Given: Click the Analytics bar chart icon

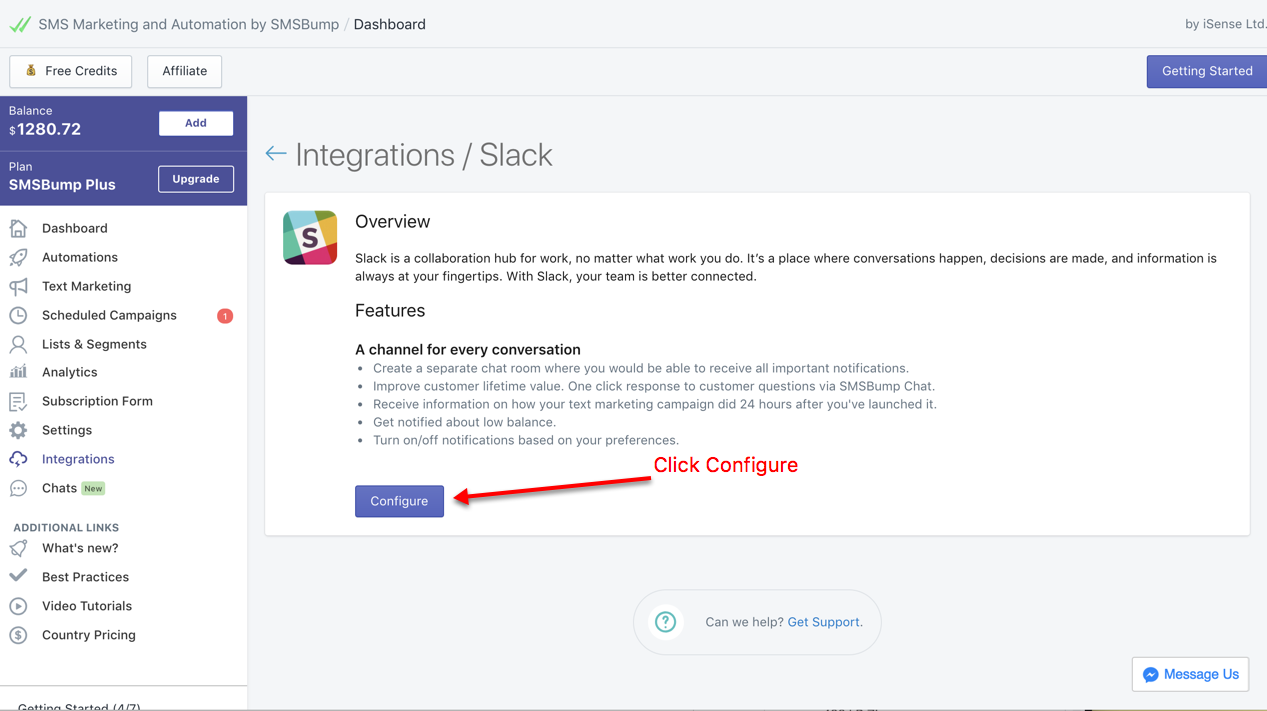Looking at the screenshot, I should point(18,372).
